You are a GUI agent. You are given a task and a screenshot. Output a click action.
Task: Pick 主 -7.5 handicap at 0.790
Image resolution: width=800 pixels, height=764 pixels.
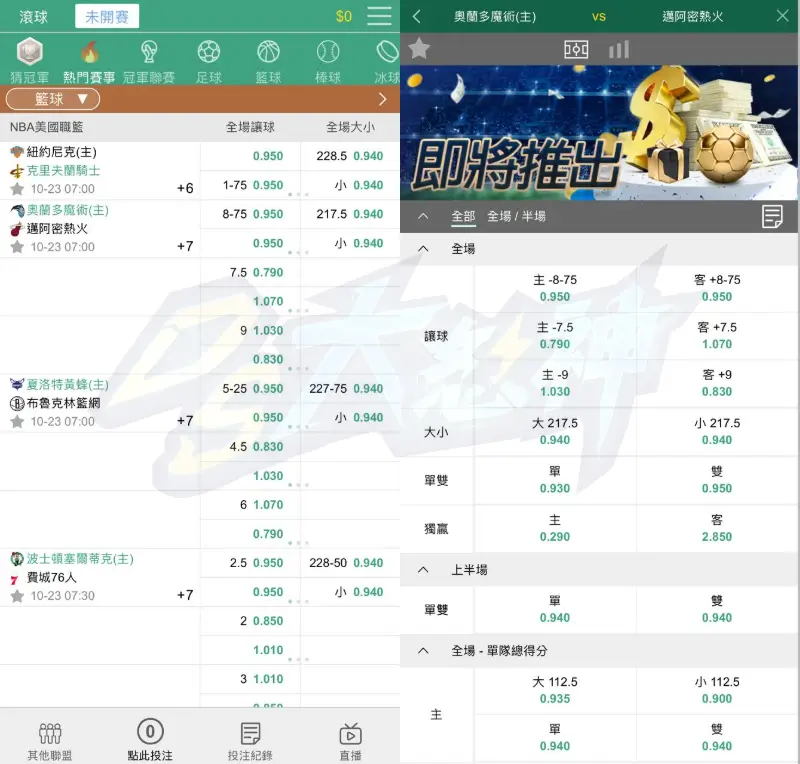point(555,336)
